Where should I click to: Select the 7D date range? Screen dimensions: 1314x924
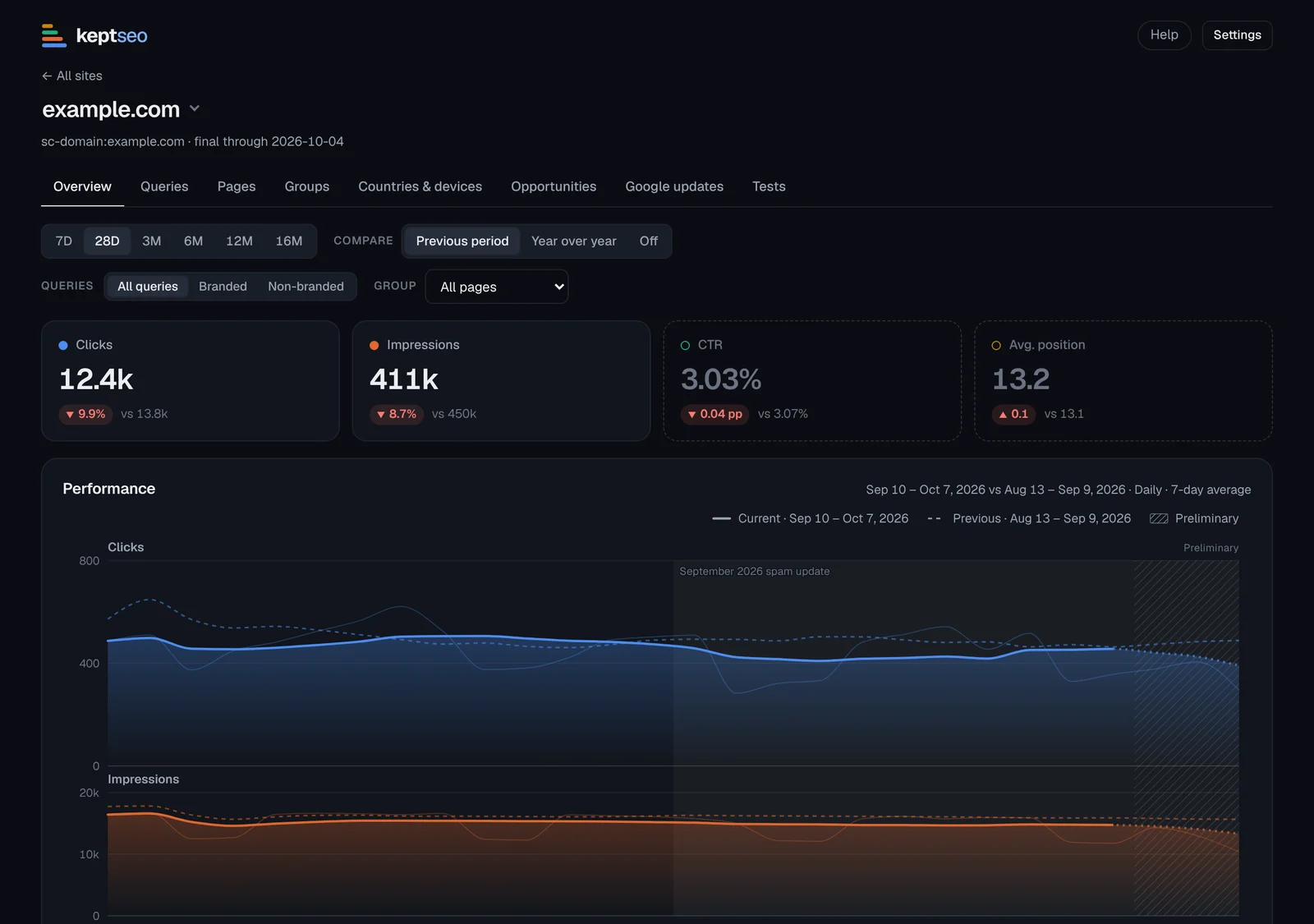coord(64,241)
